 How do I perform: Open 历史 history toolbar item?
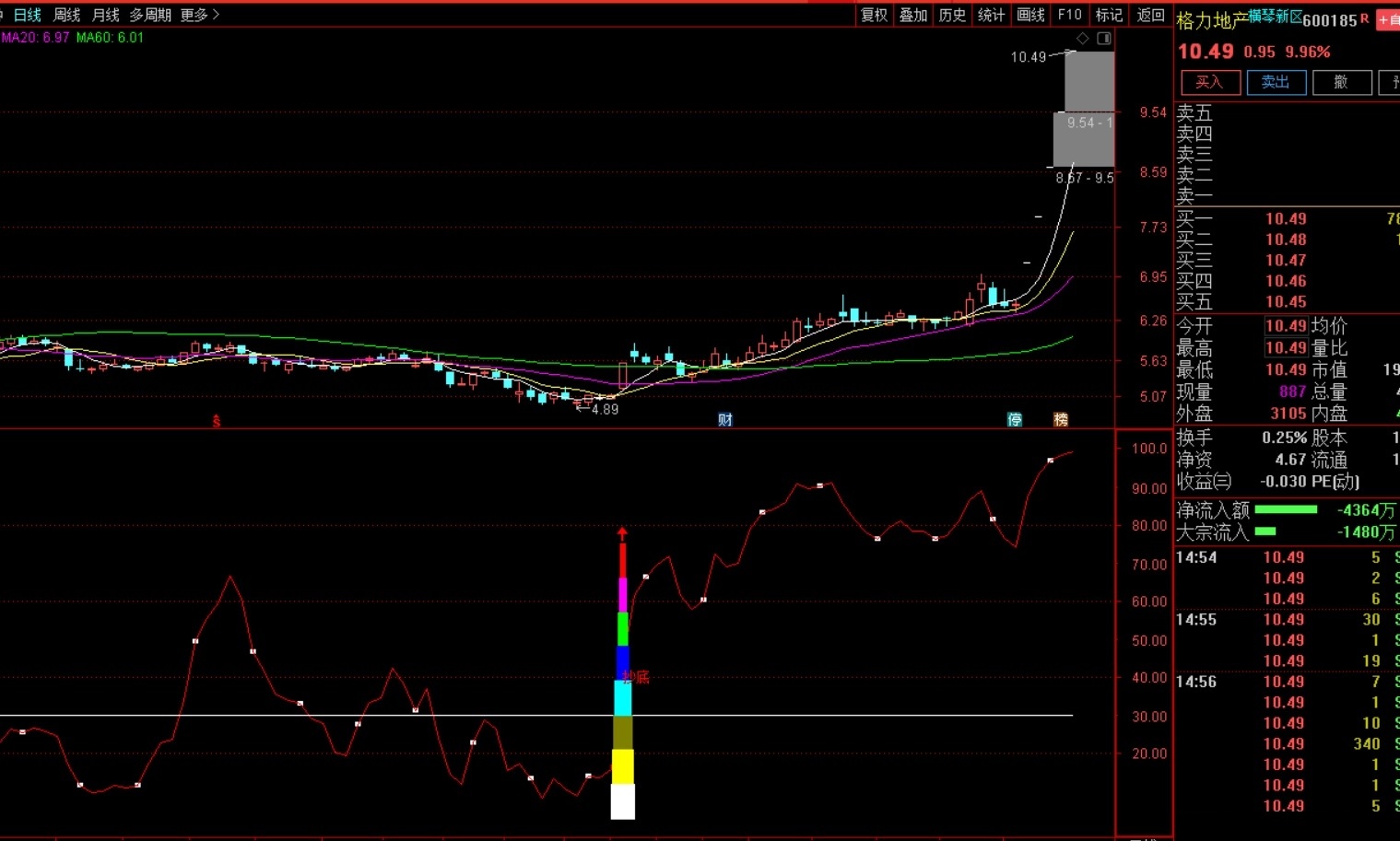click(x=952, y=15)
